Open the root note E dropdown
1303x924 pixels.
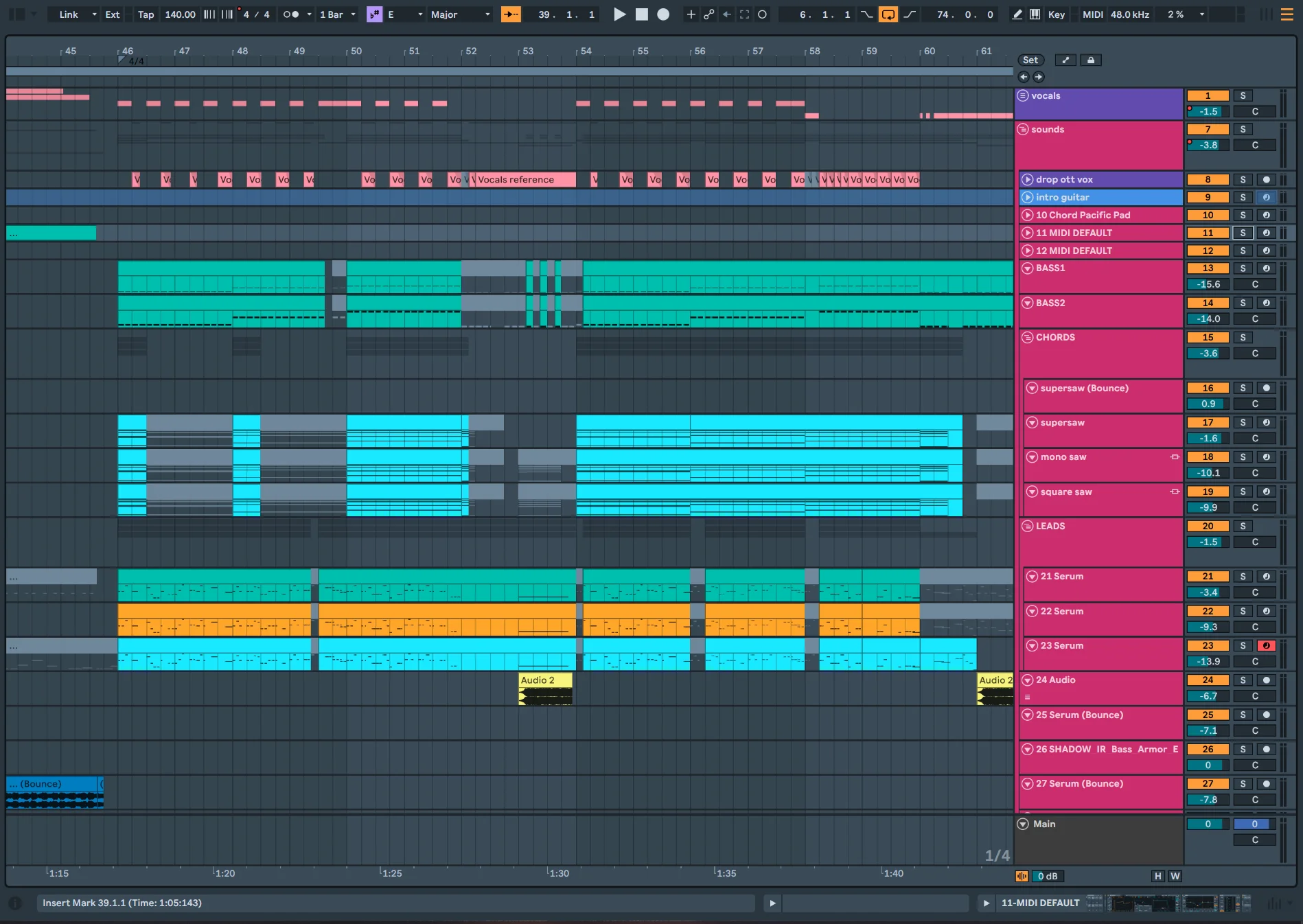(406, 14)
